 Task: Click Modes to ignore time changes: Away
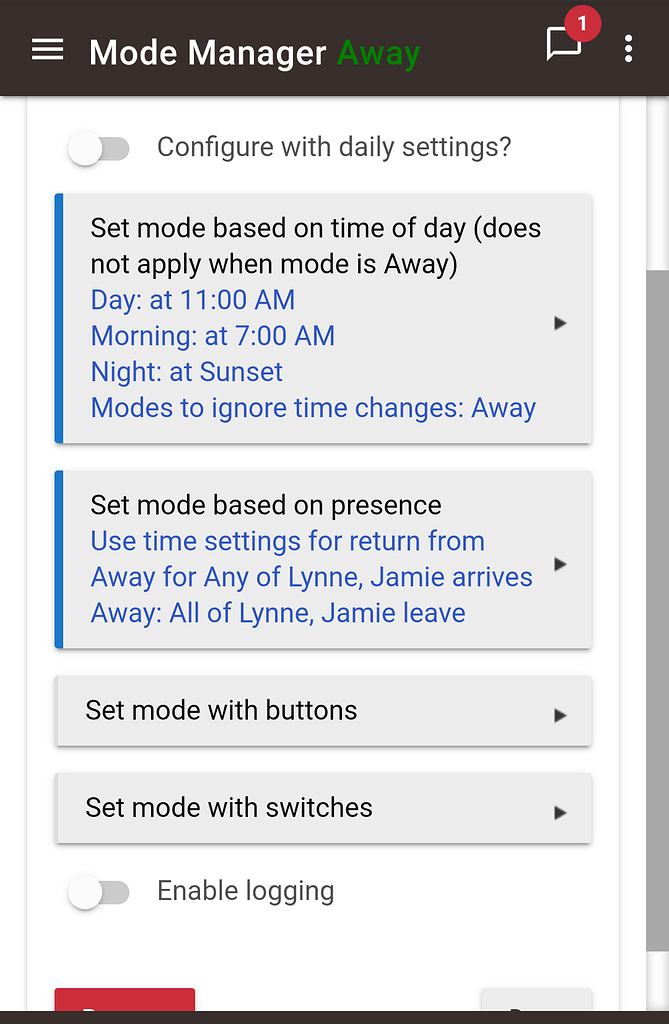(x=312, y=408)
